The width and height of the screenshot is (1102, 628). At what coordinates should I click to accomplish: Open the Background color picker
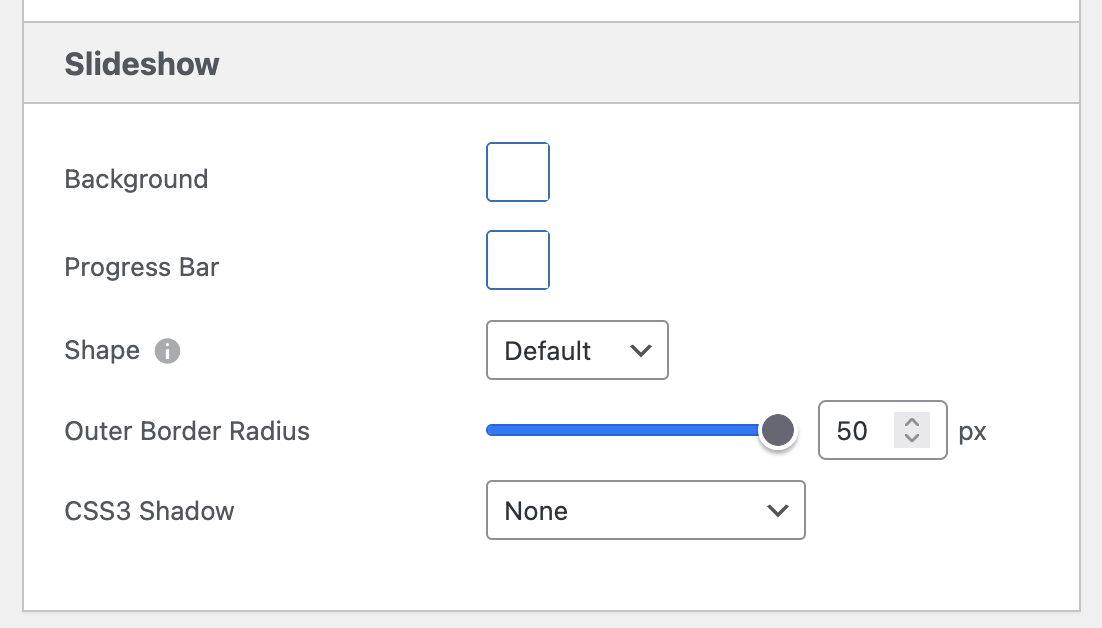[517, 172]
